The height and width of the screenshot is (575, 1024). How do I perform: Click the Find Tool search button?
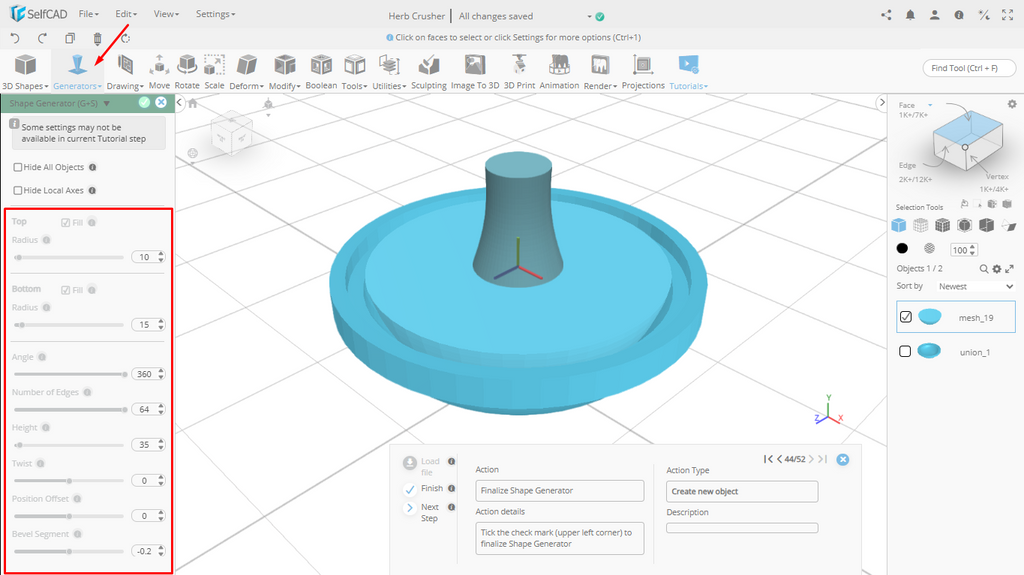pos(969,68)
